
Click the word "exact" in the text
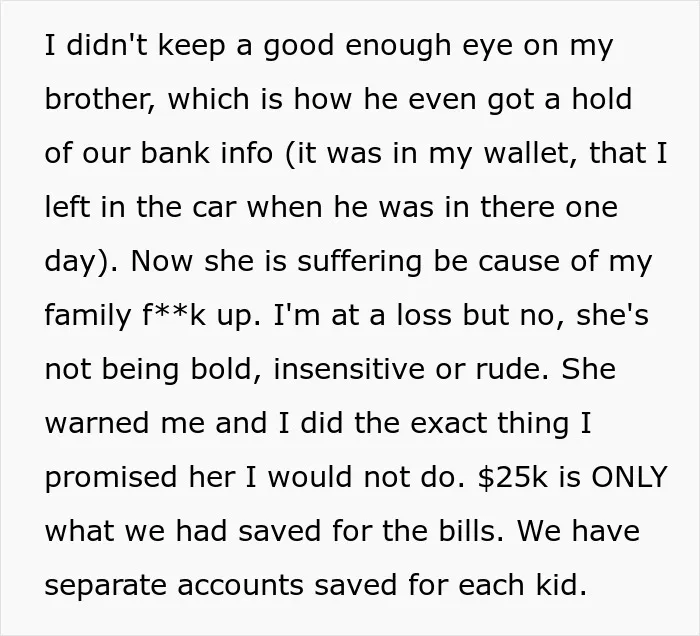(x=448, y=423)
